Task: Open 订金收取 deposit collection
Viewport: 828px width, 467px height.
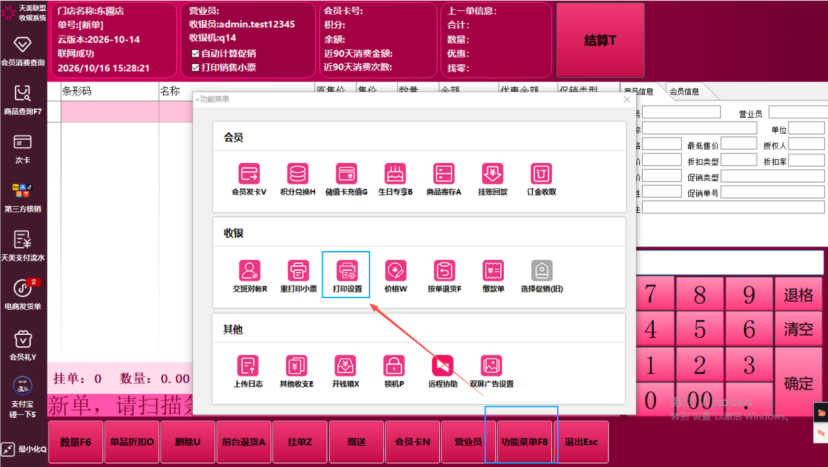Action: (x=541, y=180)
